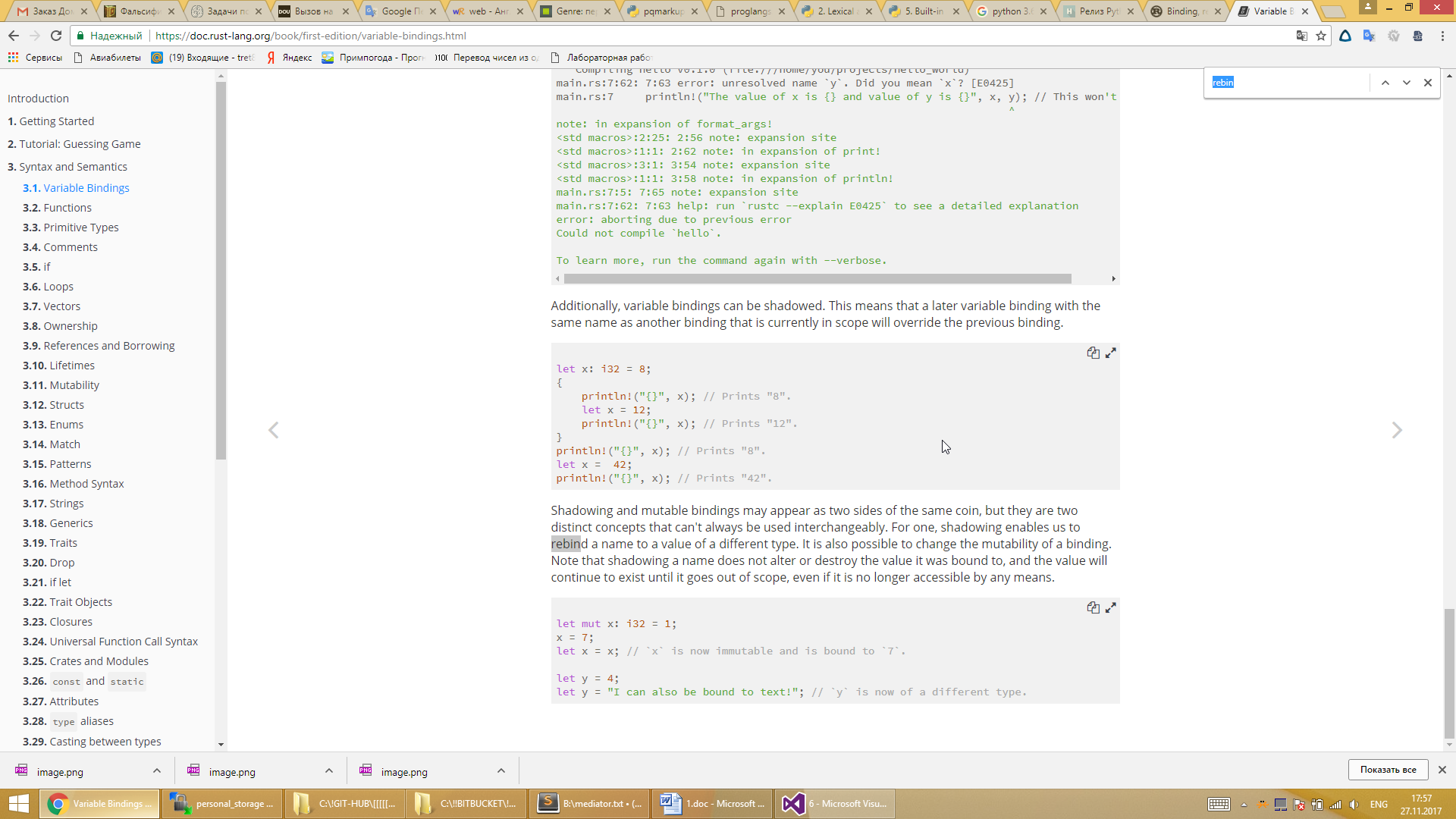Go to next chapter using right arrow
This screenshot has height=819, width=1456.
1397,431
